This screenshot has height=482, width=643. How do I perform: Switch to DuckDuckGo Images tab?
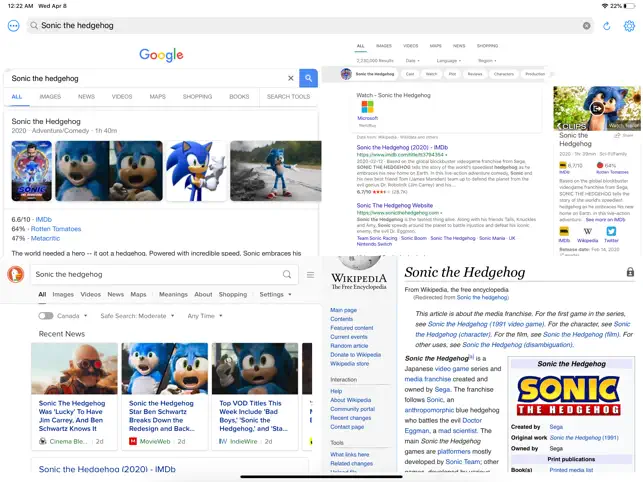pos(63,295)
